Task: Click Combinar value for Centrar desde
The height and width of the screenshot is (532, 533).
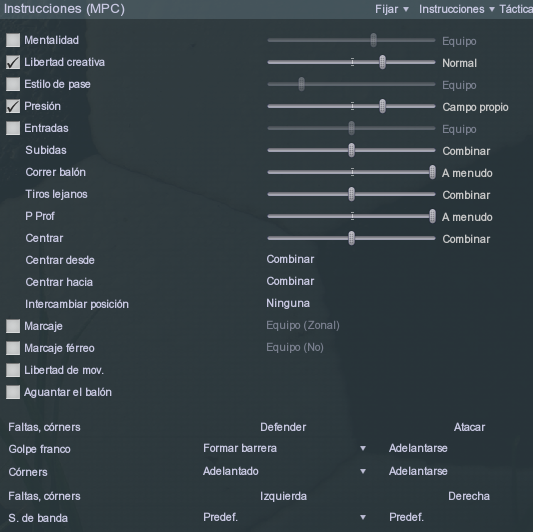Action: tap(290, 259)
